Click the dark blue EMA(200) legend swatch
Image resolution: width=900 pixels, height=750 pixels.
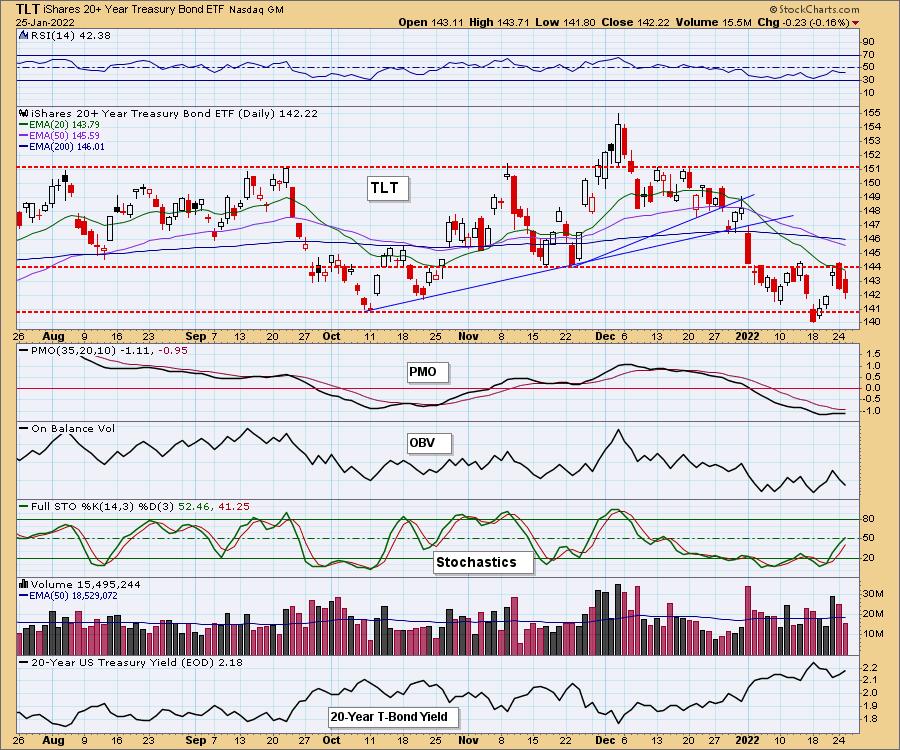point(24,146)
